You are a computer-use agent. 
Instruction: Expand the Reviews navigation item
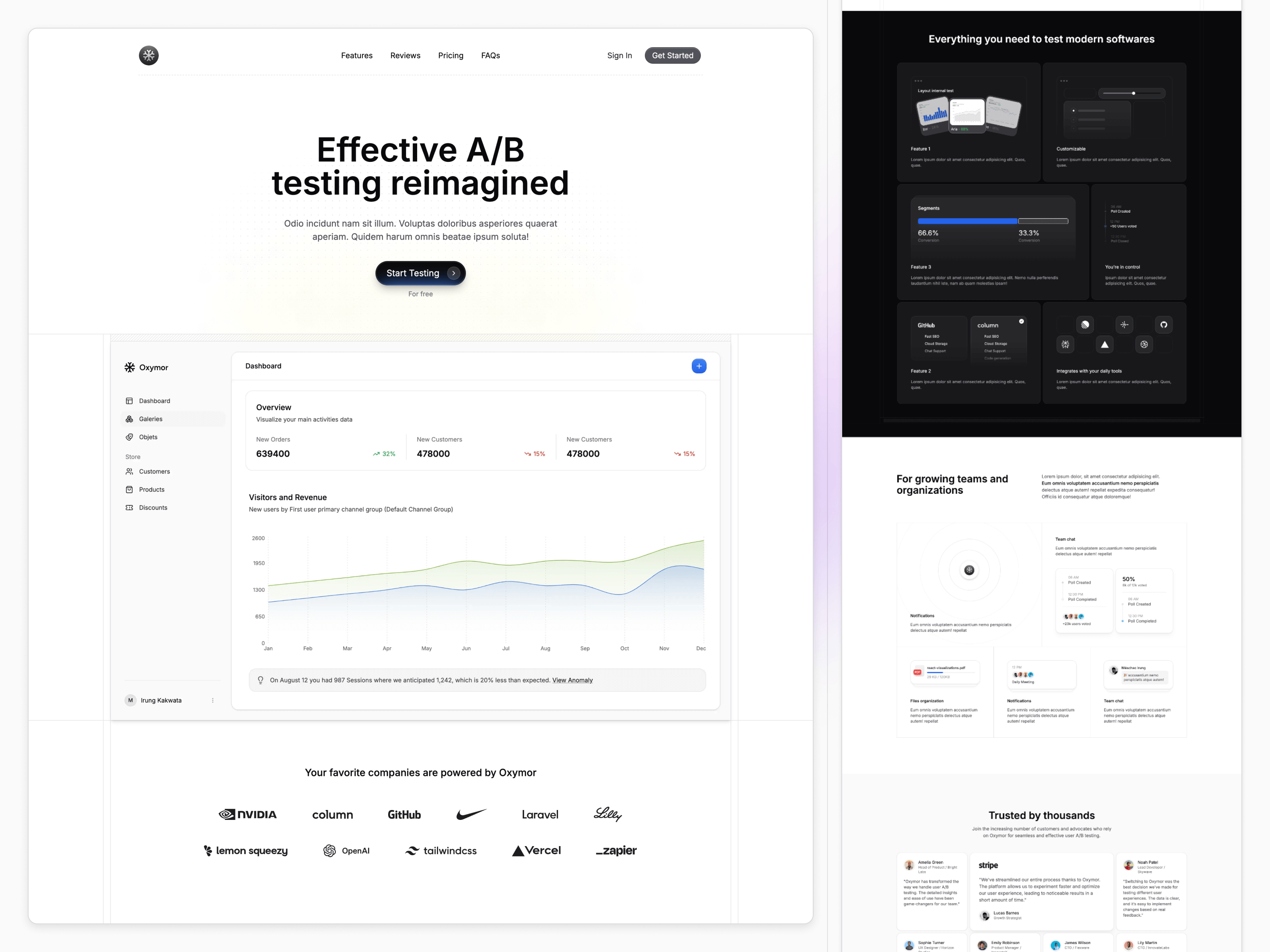(x=404, y=55)
